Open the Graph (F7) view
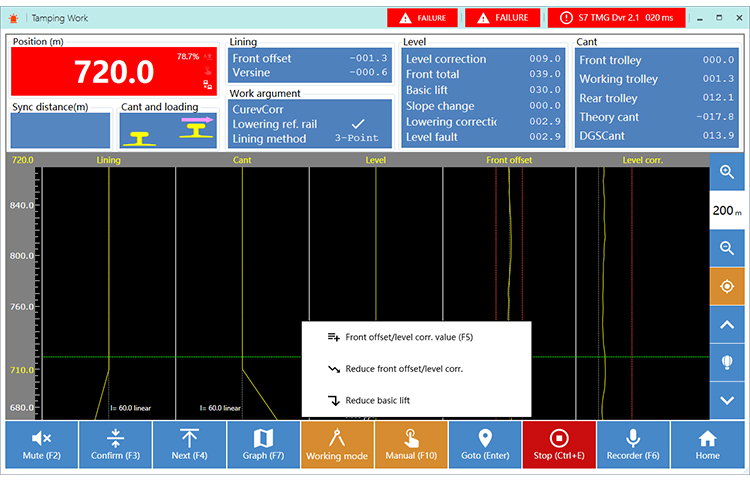This screenshot has height=480, width=750. coord(264,445)
